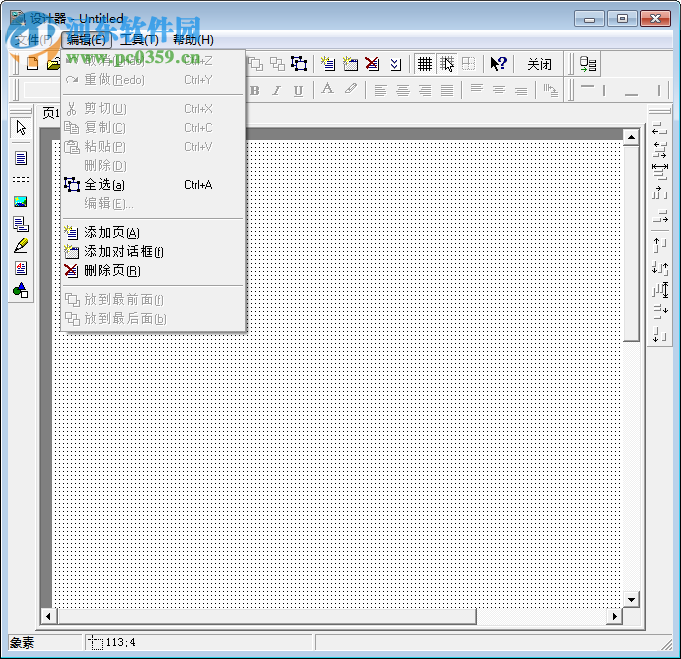Collapse the open 编辑(E) menu
681x659 pixels.
coord(86,40)
